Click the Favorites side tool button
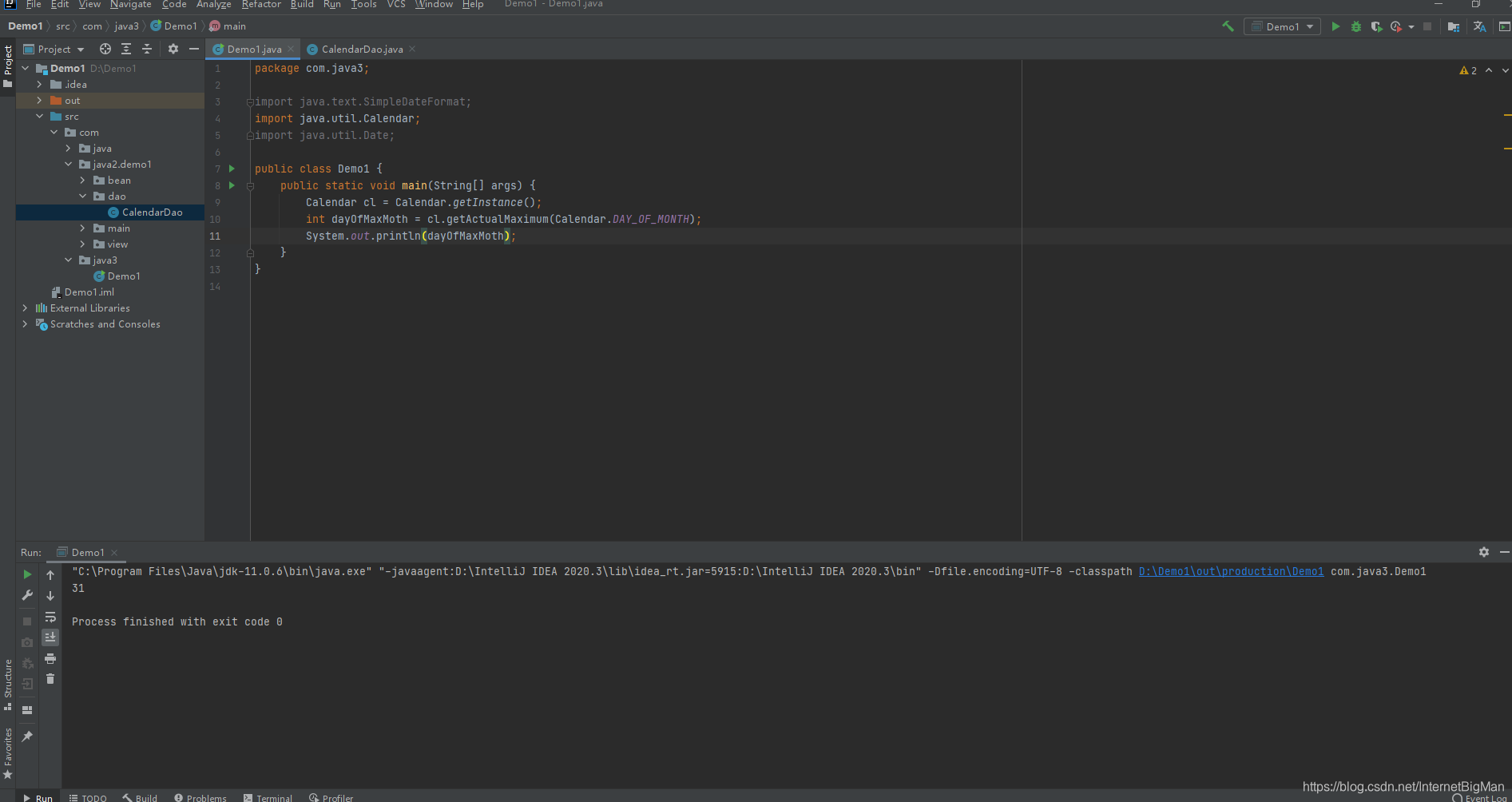1512x802 pixels. (x=8, y=754)
